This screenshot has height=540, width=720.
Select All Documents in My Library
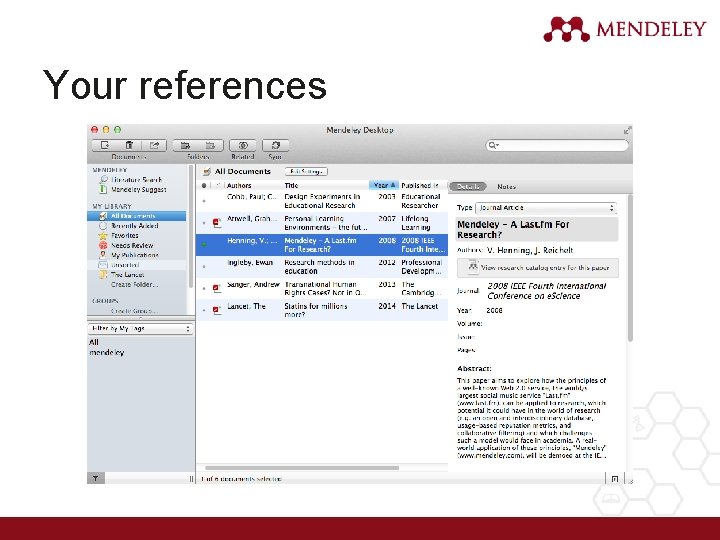(x=137, y=216)
